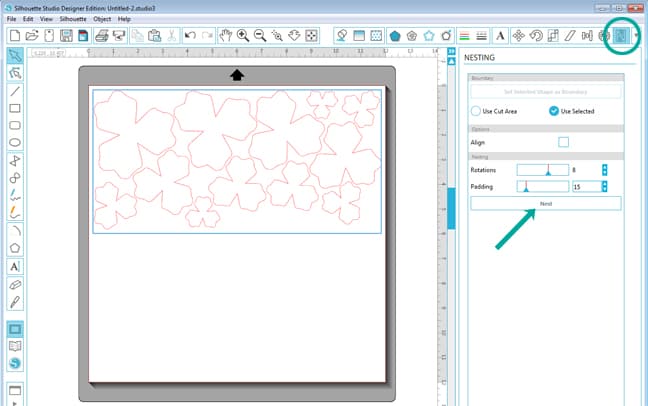Open the Silhouette menu
Viewport: 648px width, 406px height.
[x=73, y=19]
